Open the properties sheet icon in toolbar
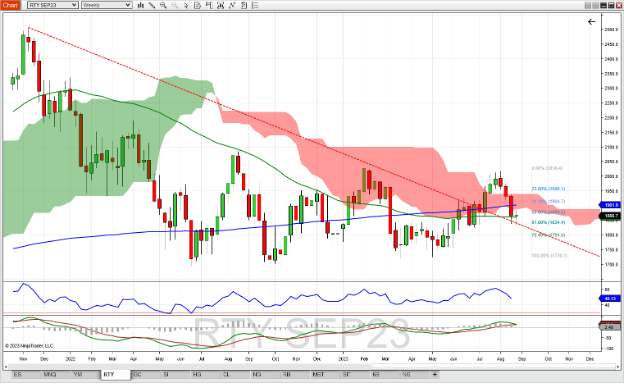Viewport: 624px width, 384px height. [x=244, y=5]
